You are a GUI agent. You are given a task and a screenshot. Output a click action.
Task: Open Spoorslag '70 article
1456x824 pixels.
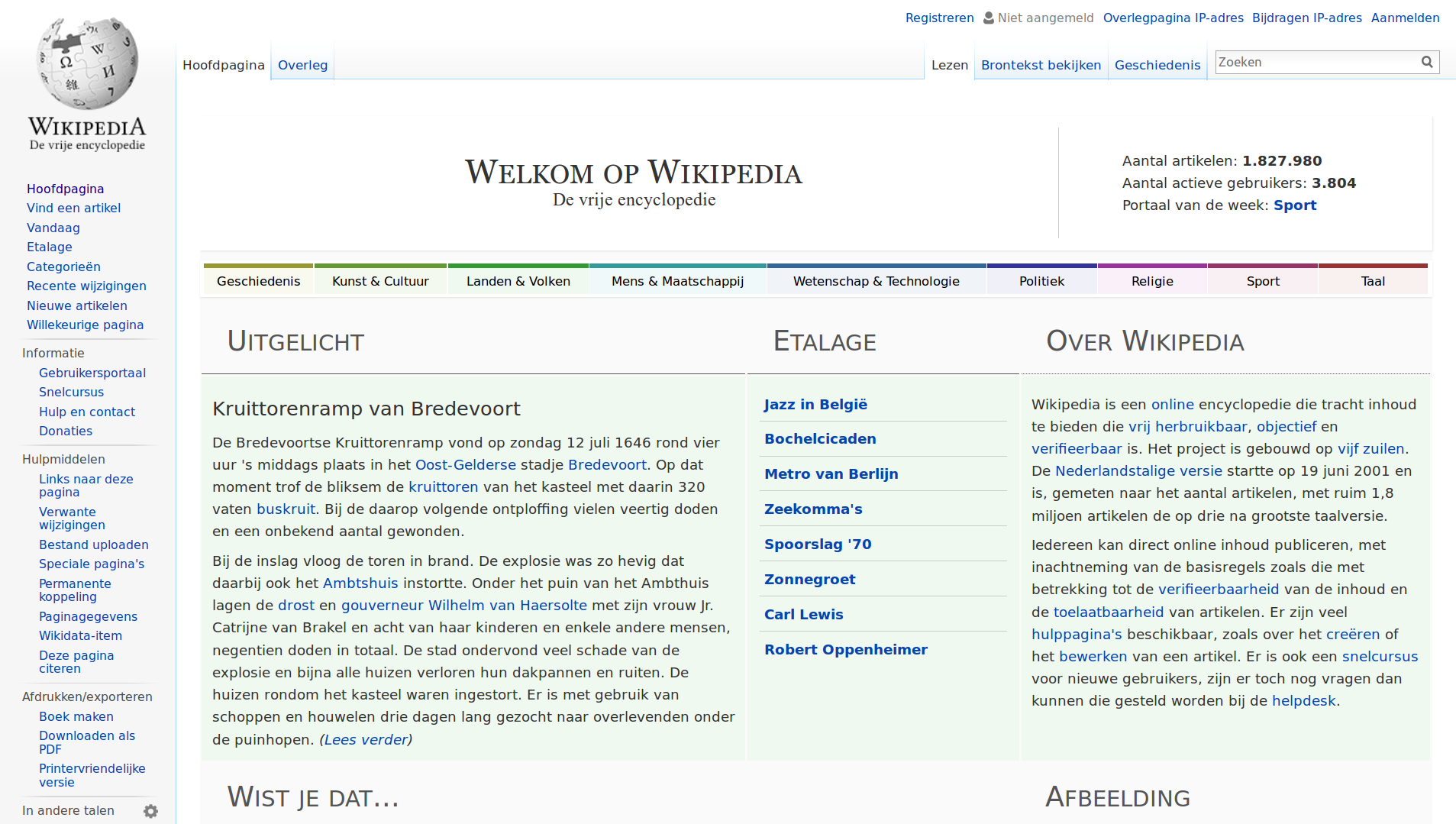pyautogui.click(x=818, y=544)
